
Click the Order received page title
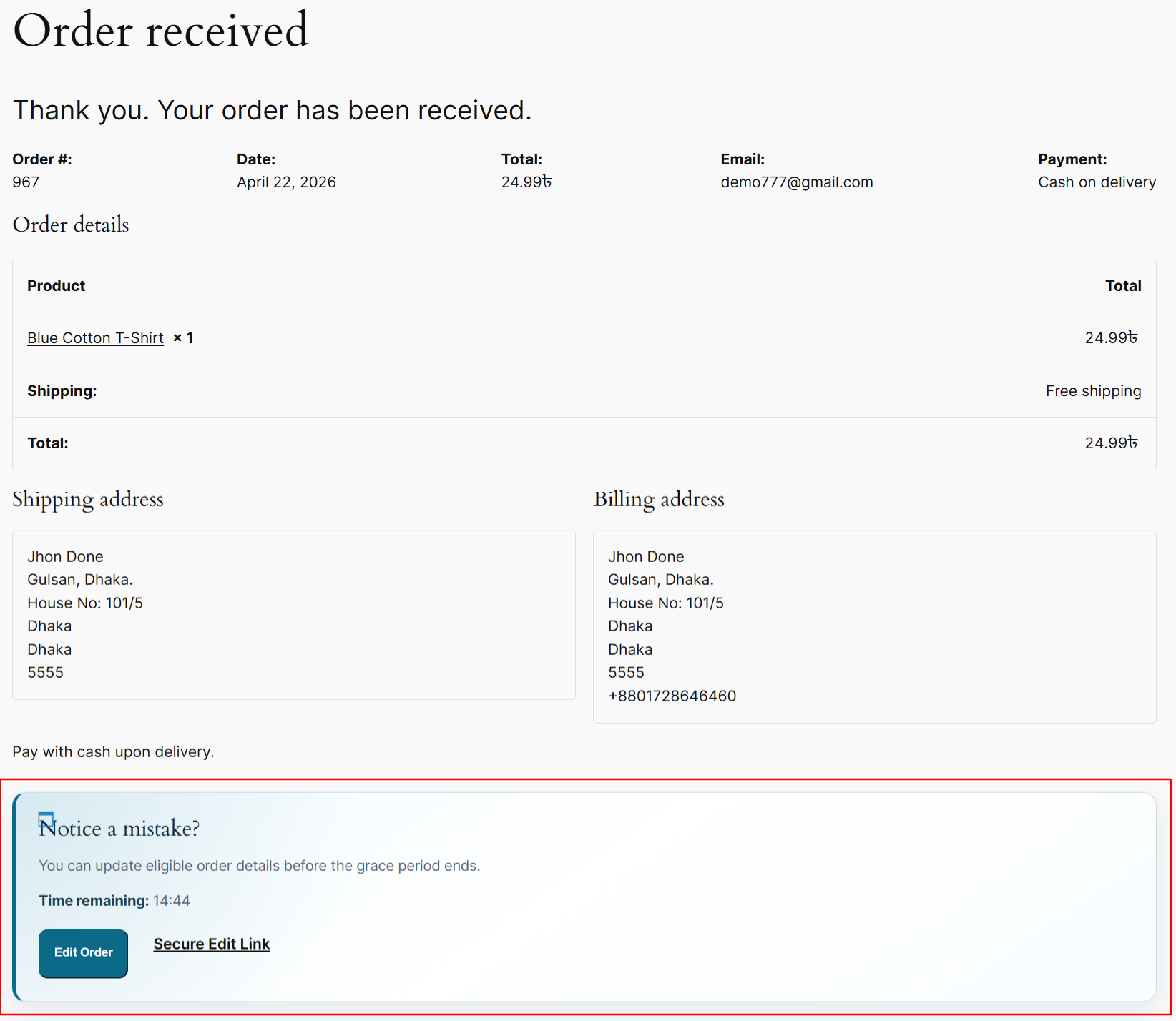click(161, 31)
